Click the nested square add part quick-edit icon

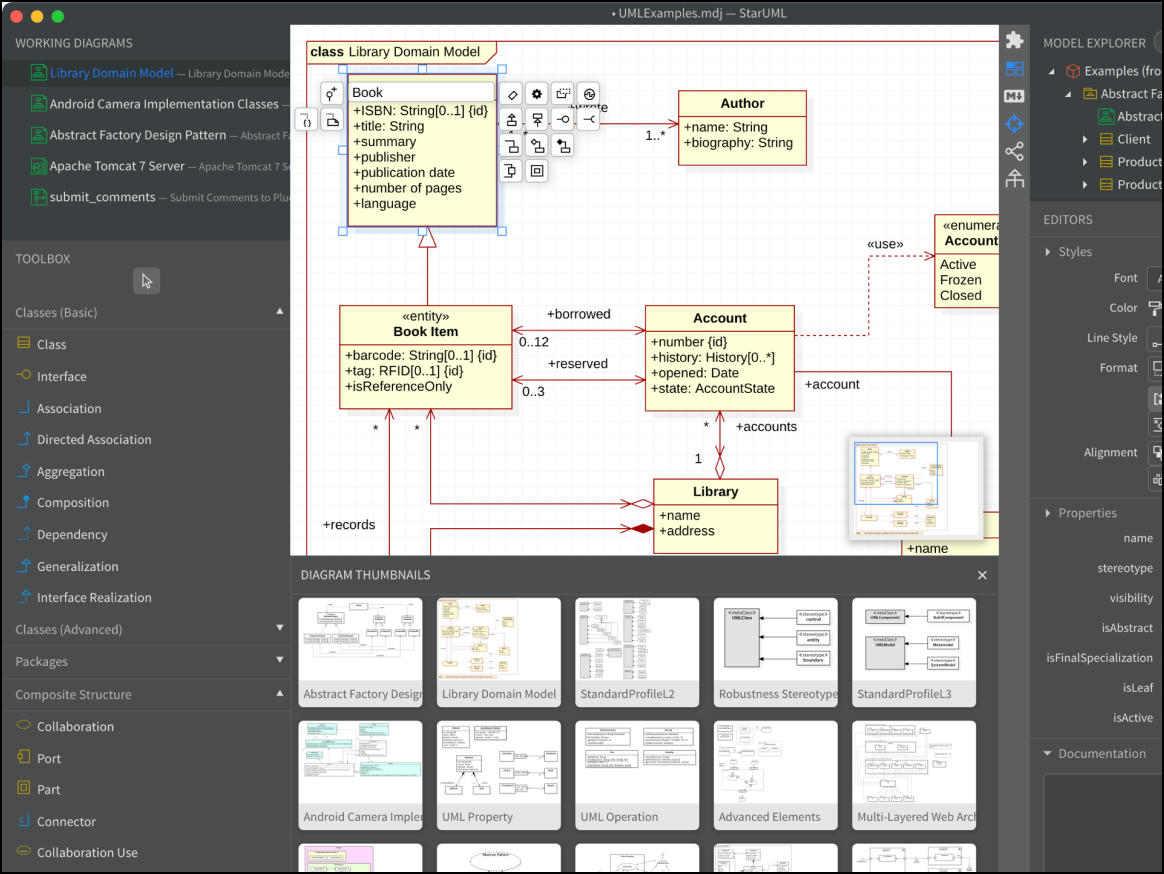(537, 172)
